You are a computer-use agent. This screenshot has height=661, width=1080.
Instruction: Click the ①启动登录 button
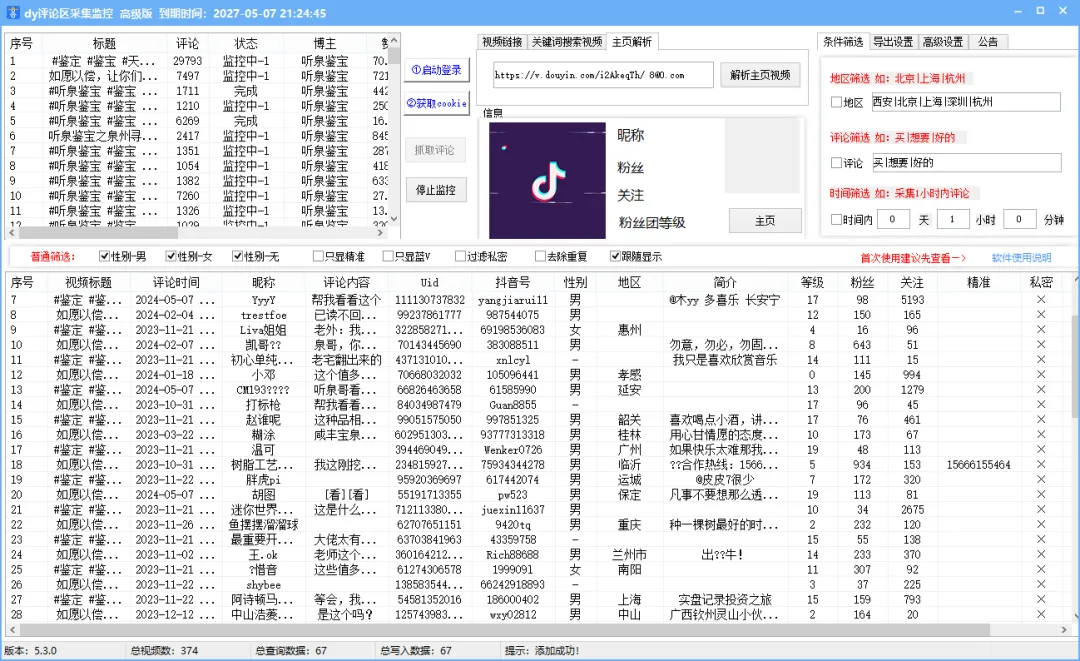tap(436, 70)
